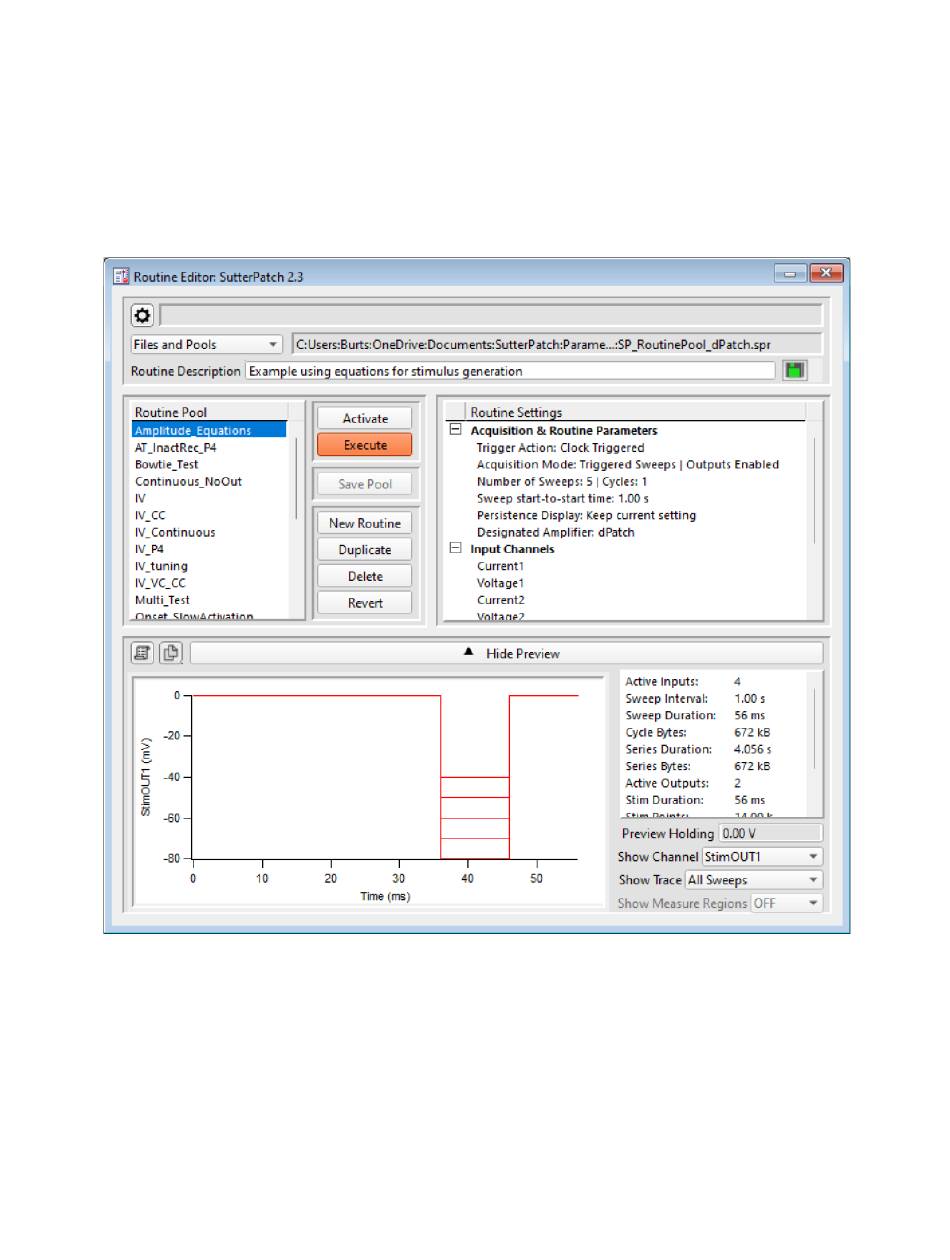The width and height of the screenshot is (950, 1260).
Task: Select the IV_VC_CC routine
Action: tap(160, 583)
